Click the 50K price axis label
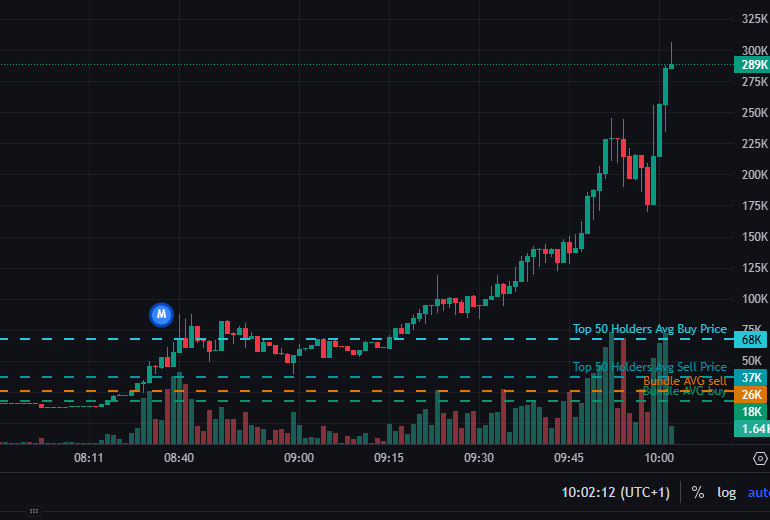Viewport: 770px width, 520px height. [x=752, y=361]
